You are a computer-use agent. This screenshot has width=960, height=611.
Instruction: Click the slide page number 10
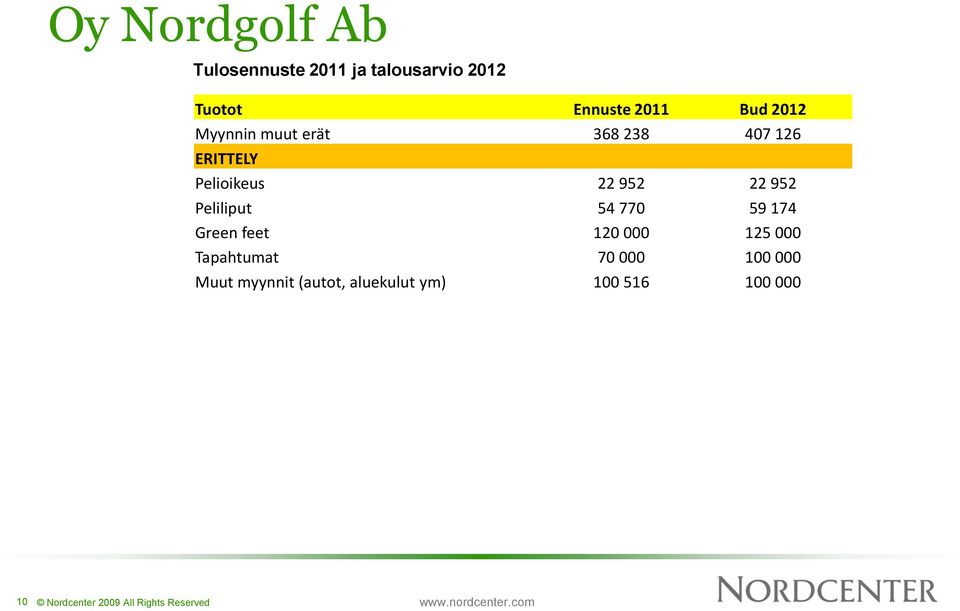click(x=22, y=602)
